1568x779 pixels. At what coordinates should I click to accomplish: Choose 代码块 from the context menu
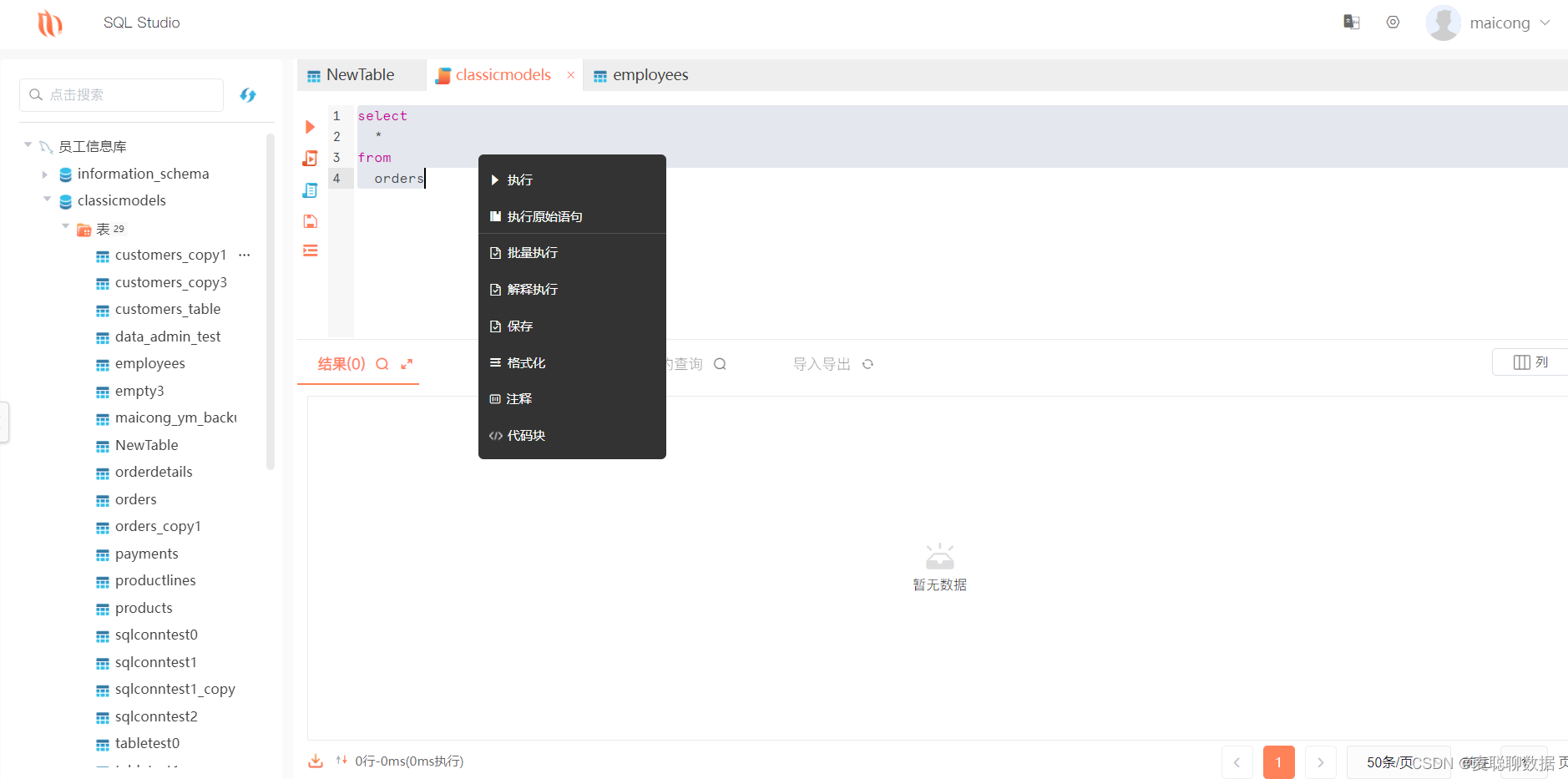(572, 435)
